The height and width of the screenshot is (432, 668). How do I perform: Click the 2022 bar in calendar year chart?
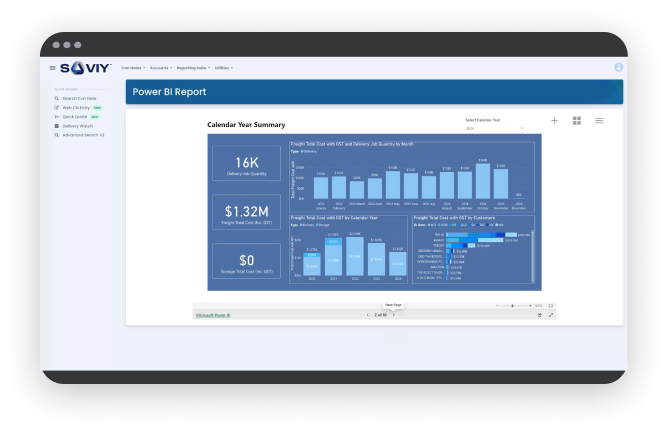click(355, 256)
